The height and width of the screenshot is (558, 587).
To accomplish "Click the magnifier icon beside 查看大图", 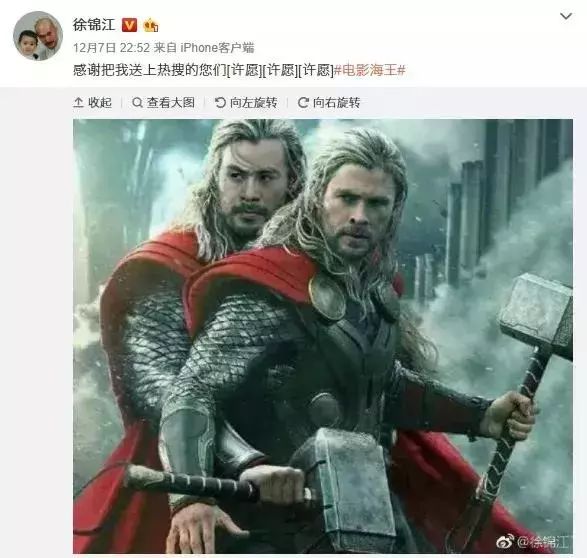I will point(137,103).
